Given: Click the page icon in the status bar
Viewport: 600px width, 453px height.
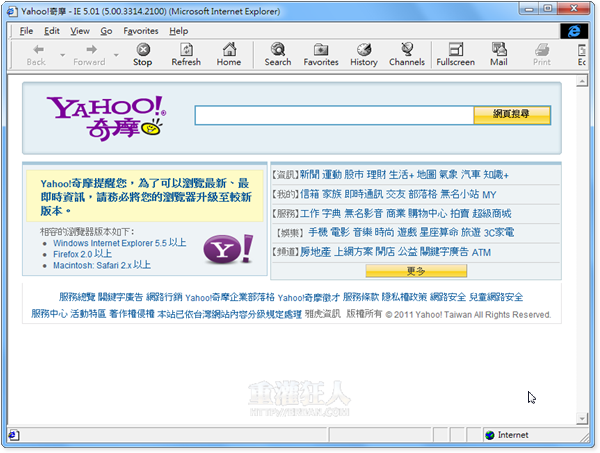Looking at the screenshot, I should pos(13,435).
